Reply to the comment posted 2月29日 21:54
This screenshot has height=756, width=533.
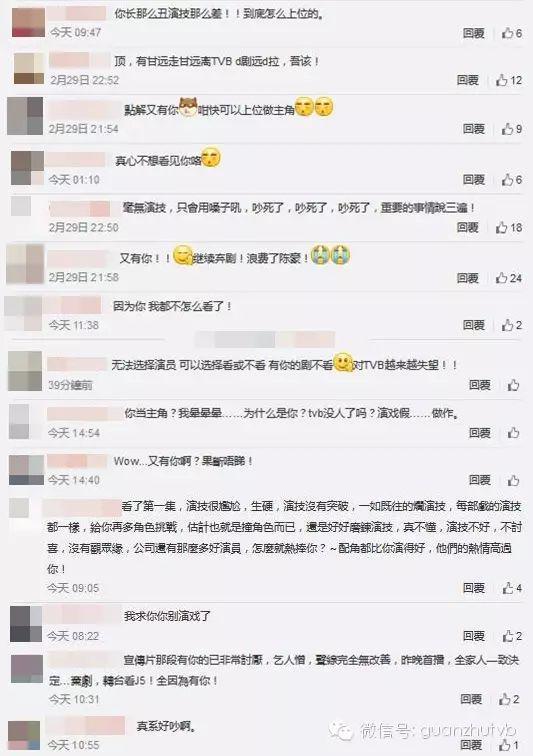click(x=473, y=129)
